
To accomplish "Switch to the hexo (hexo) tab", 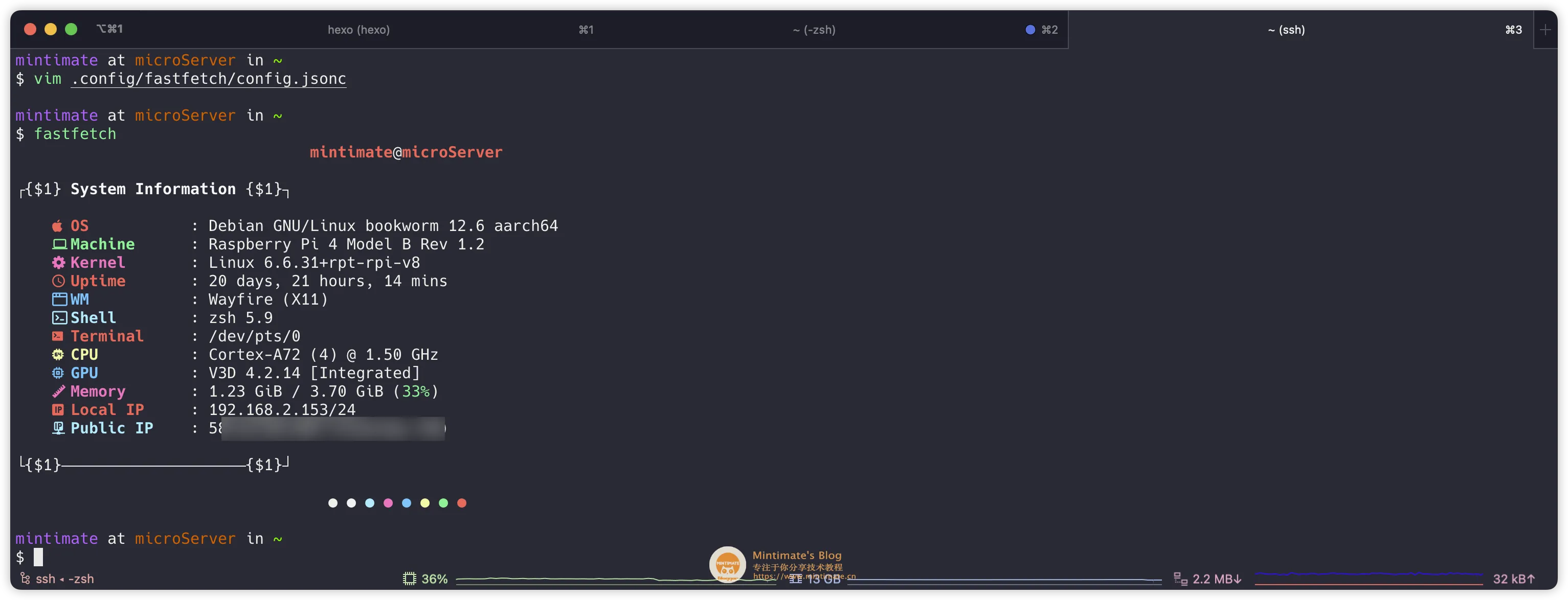I will point(359,29).
